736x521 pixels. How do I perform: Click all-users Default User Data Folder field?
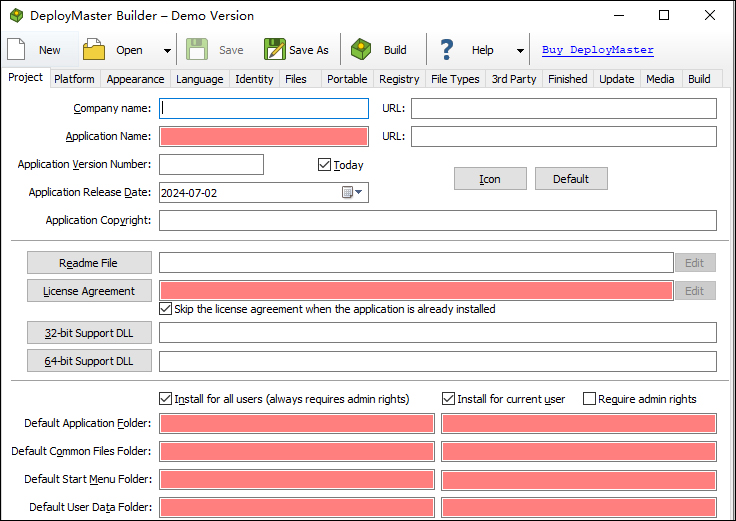(297, 508)
